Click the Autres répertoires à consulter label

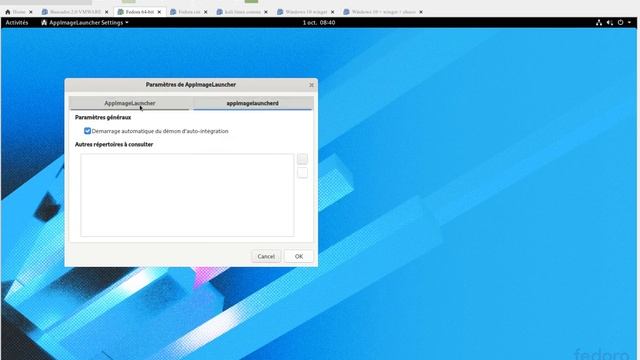(x=114, y=144)
